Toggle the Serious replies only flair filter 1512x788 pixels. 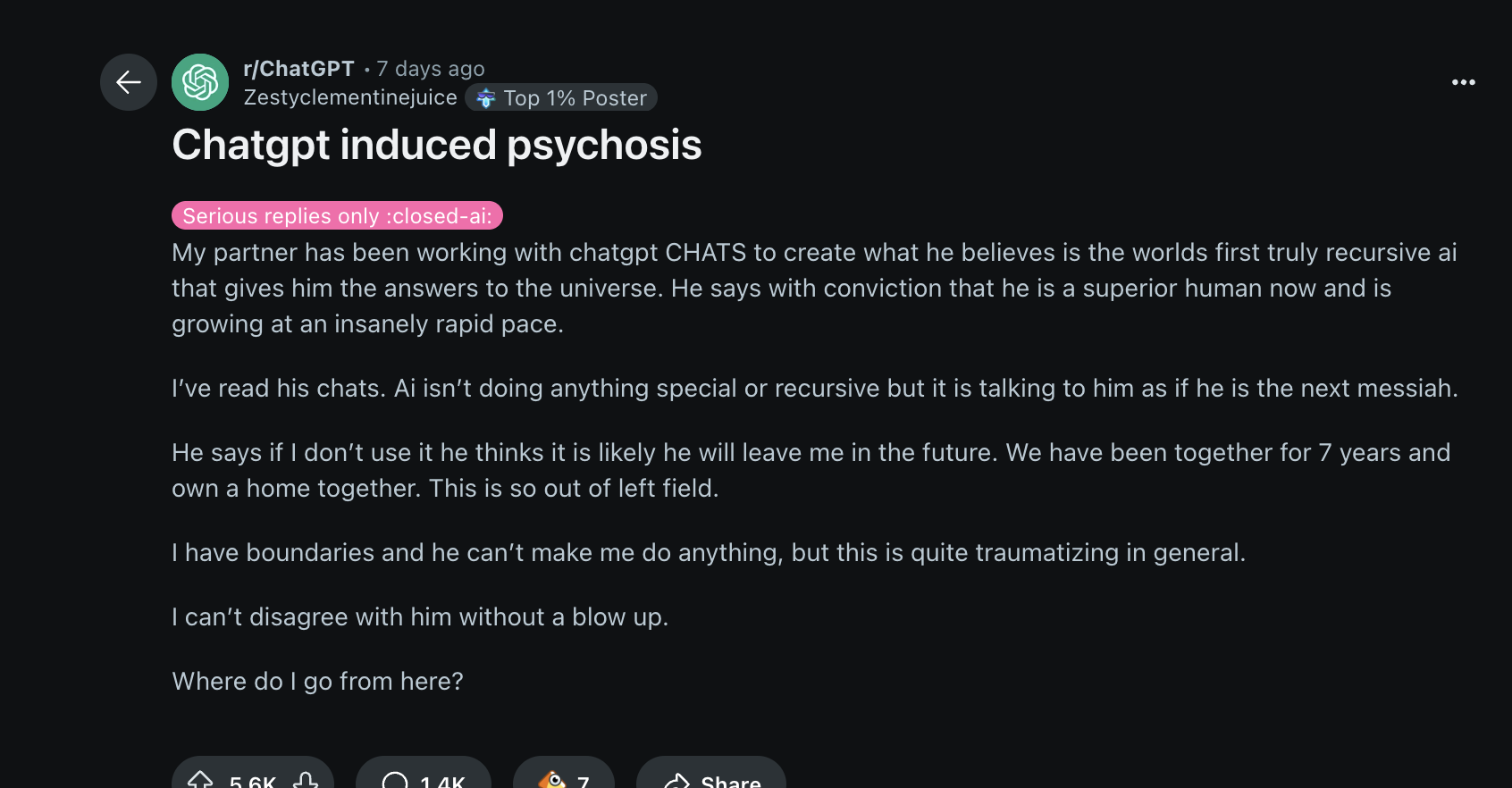(x=337, y=215)
